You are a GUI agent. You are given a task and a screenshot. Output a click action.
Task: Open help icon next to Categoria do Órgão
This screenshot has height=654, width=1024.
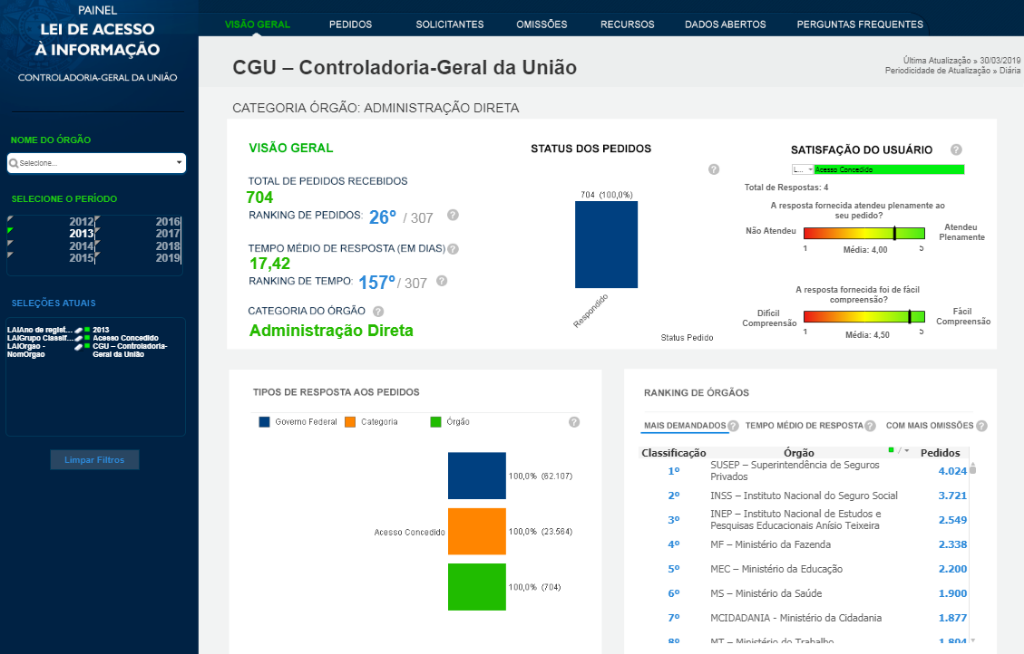coord(378,311)
